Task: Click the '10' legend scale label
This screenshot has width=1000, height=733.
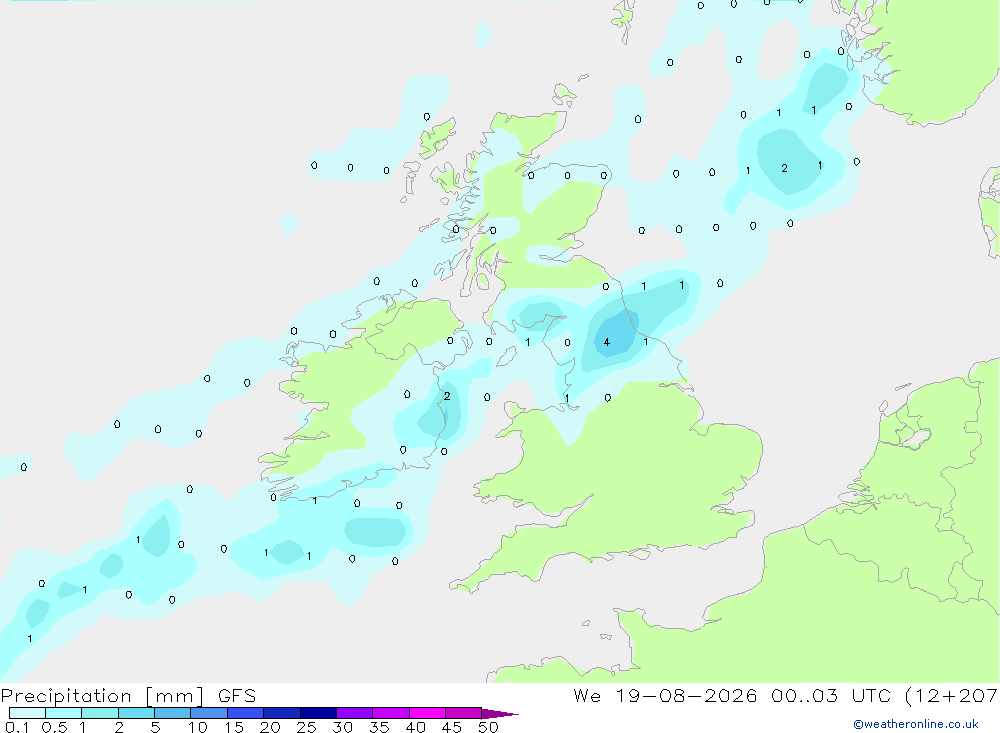Action: tap(197, 727)
